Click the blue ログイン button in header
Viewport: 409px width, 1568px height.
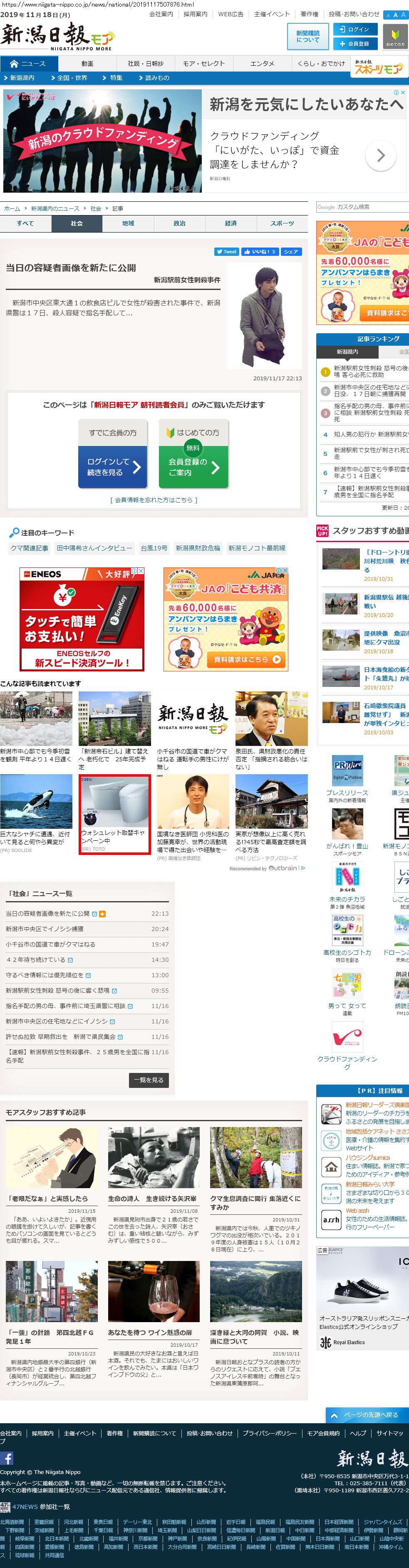click(x=355, y=29)
